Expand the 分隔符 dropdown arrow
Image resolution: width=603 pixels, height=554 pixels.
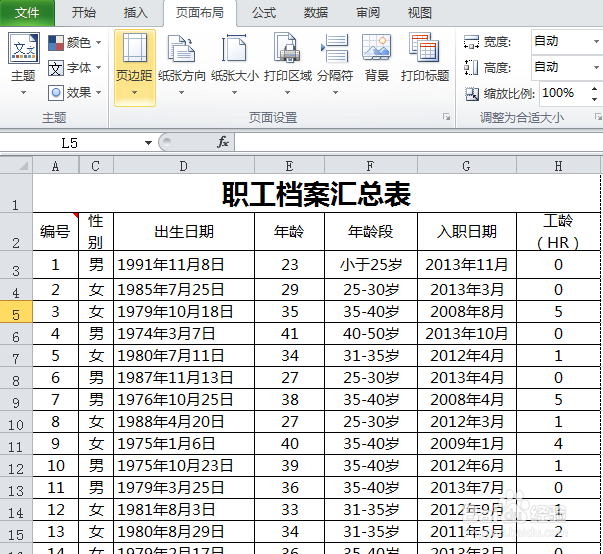tap(335, 93)
